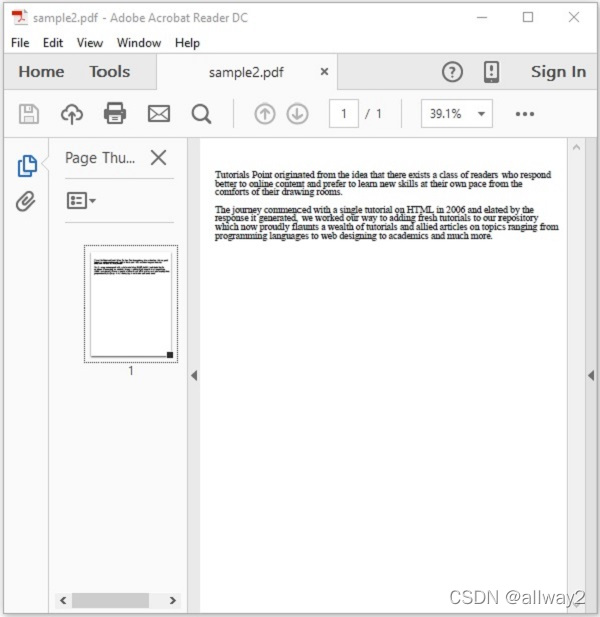Open the File menu
This screenshot has height=617, width=600.
20,42
